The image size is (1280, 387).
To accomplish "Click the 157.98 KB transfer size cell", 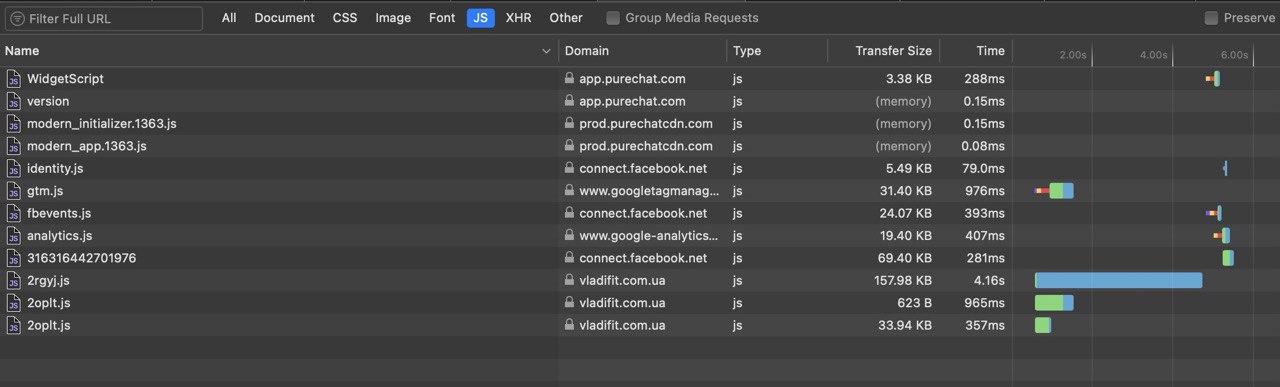I will pyautogui.click(x=903, y=281).
